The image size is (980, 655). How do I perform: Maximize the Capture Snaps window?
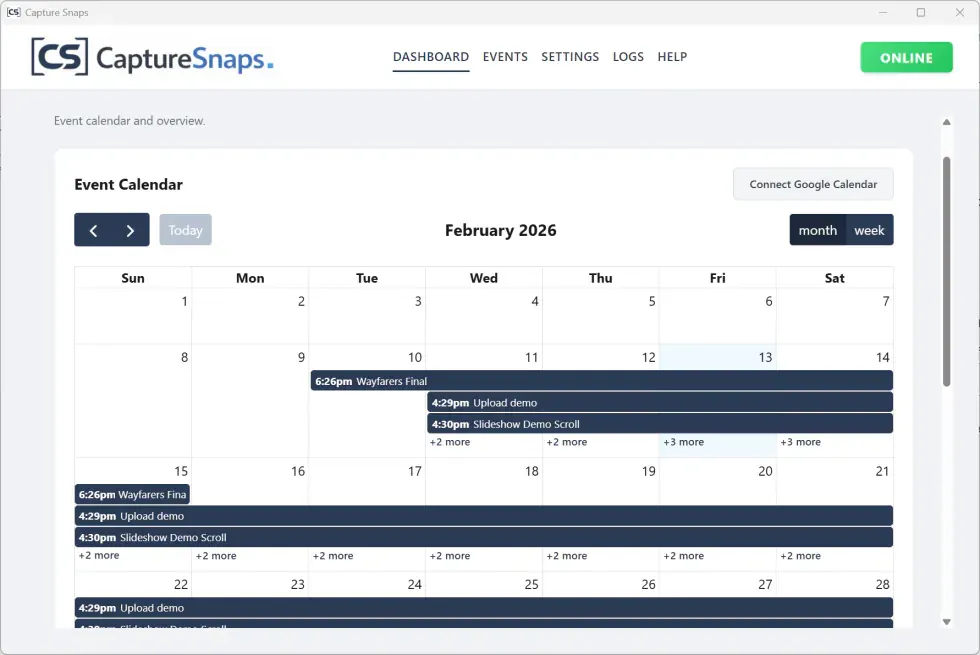click(x=921, y=12)
